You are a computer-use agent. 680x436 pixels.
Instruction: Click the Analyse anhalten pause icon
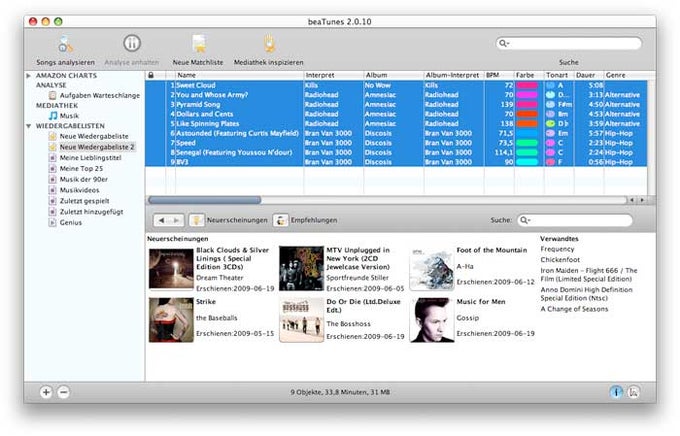click(x=132, y=43)
